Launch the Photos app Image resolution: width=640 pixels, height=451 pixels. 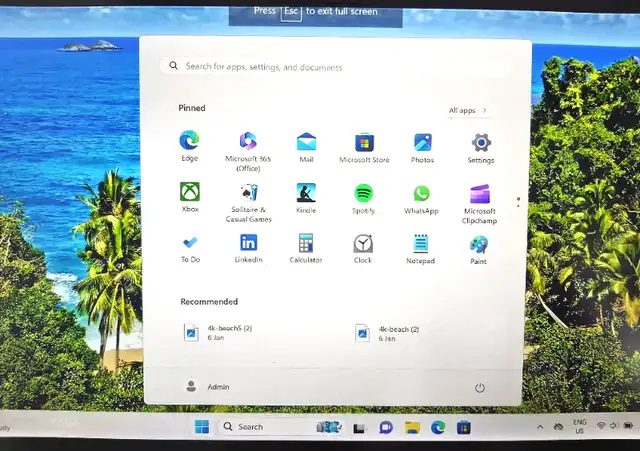(422, 148)
